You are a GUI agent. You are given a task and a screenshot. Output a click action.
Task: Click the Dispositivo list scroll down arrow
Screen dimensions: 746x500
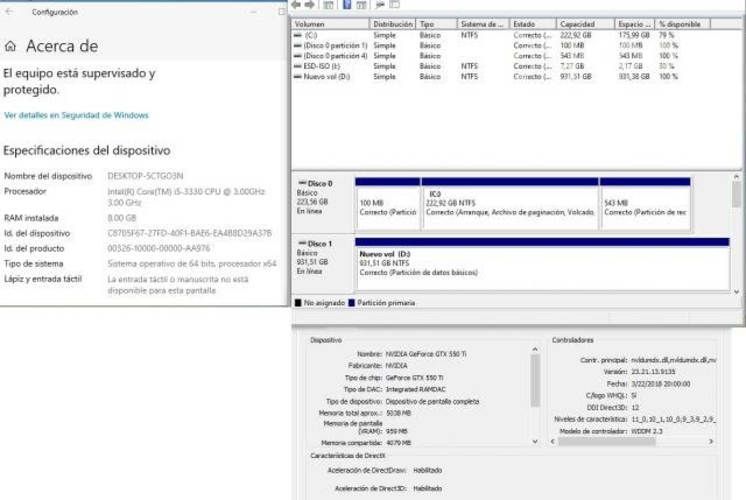[x=535, y=441]
